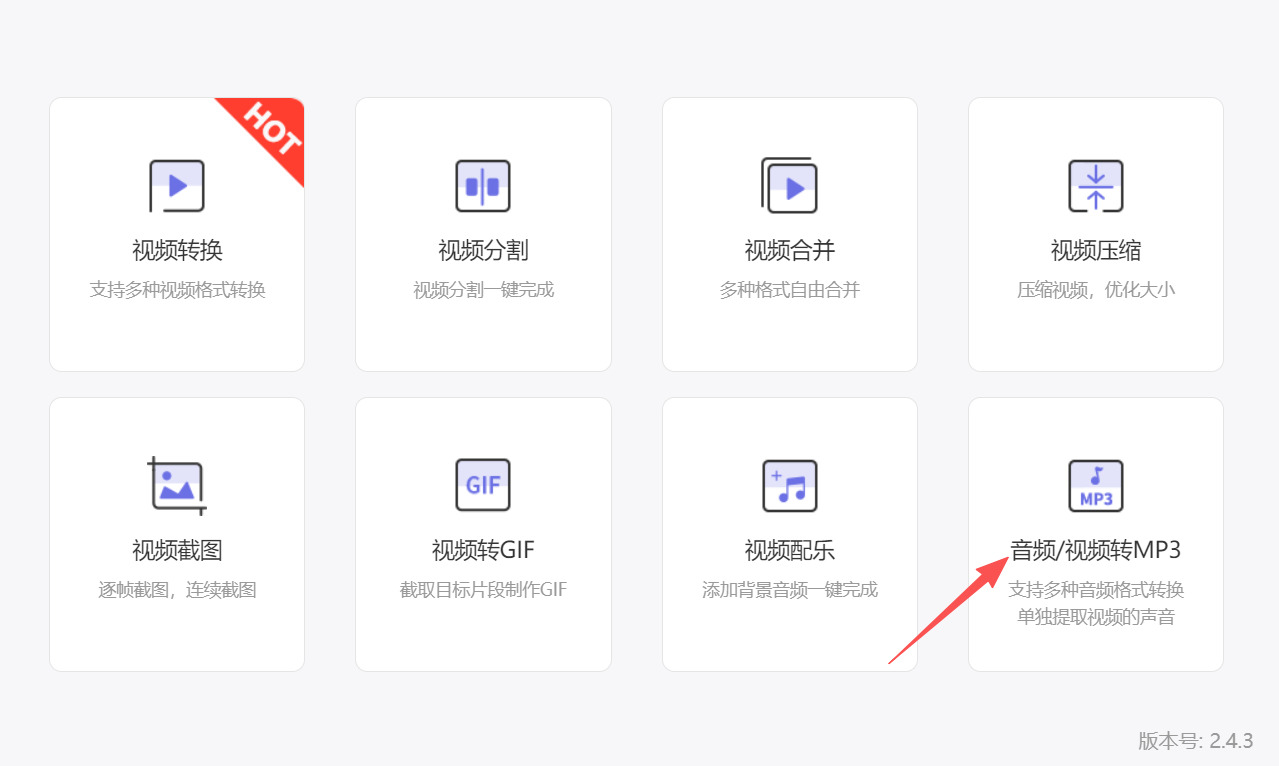This screenshot has width=1279, height=766.
Task: Click the version number 版本号: 2.4.3
Action: (x=1195, y=741)
